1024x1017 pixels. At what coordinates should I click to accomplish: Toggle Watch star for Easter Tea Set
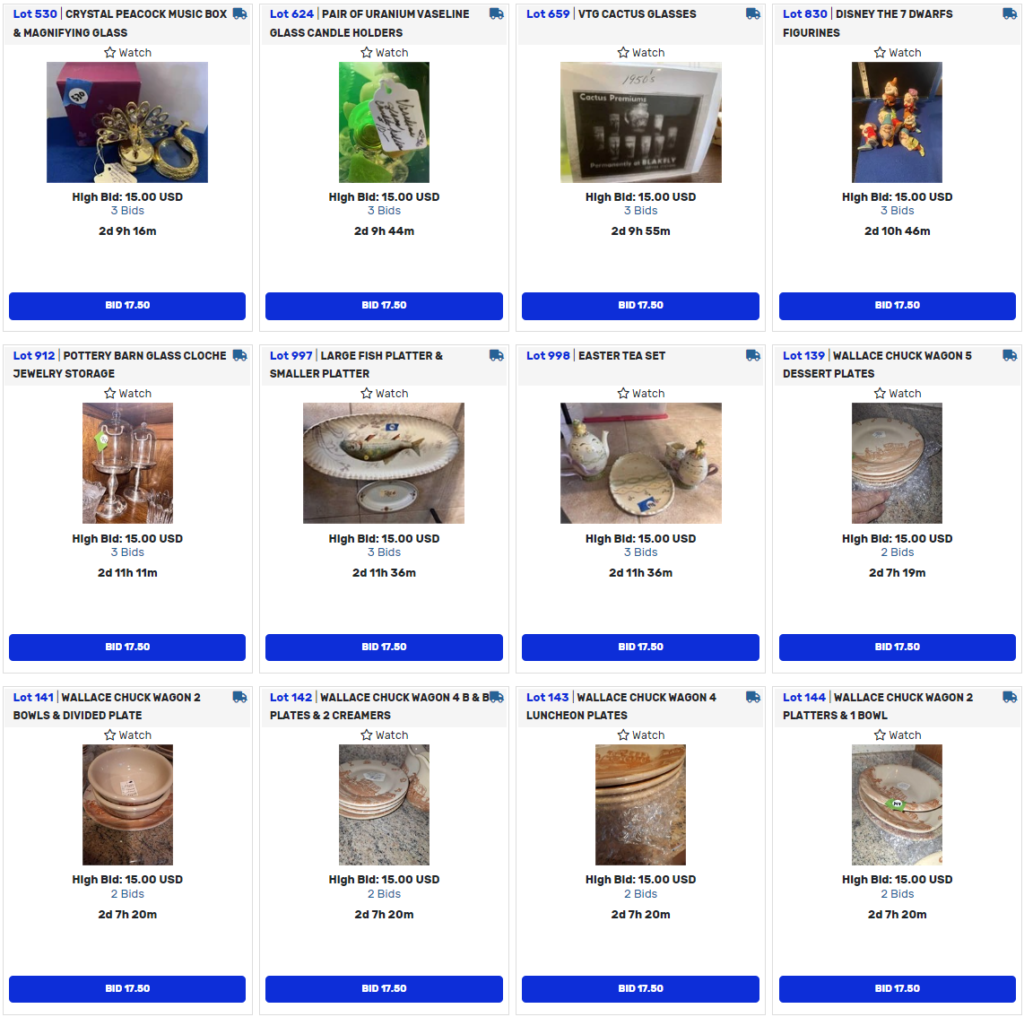click(x=641, y=393)
